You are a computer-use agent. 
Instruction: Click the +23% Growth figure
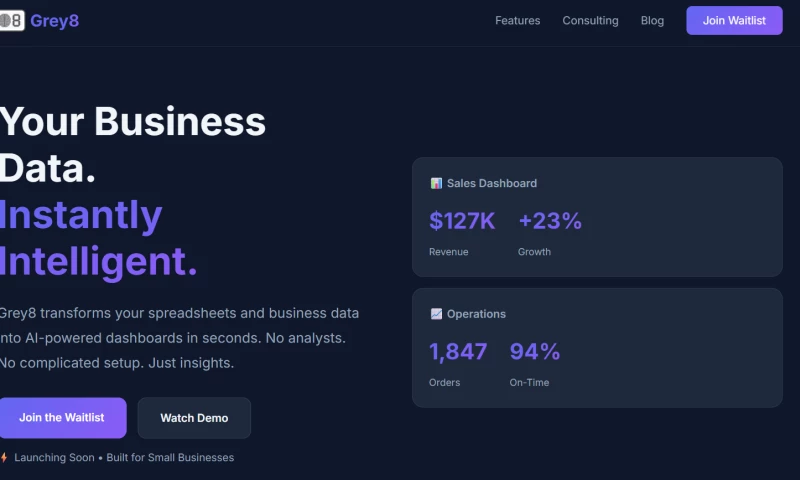[x=550, y=221]
